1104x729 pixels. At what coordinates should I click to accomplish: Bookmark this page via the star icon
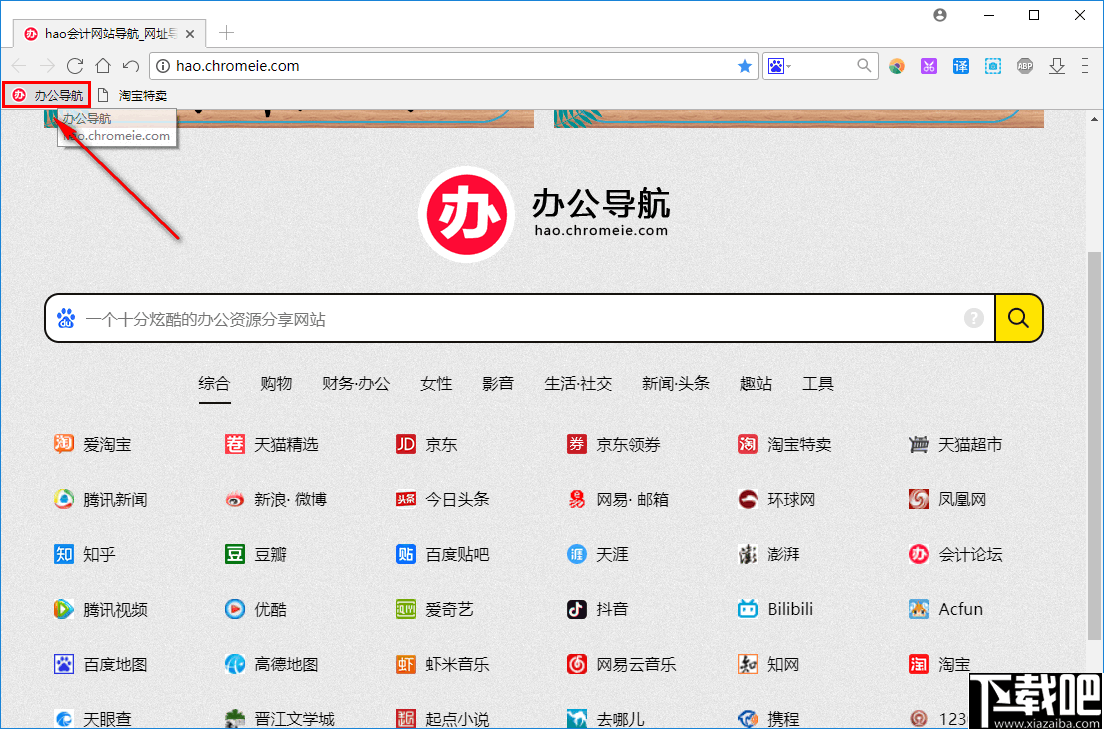[745, 65]
